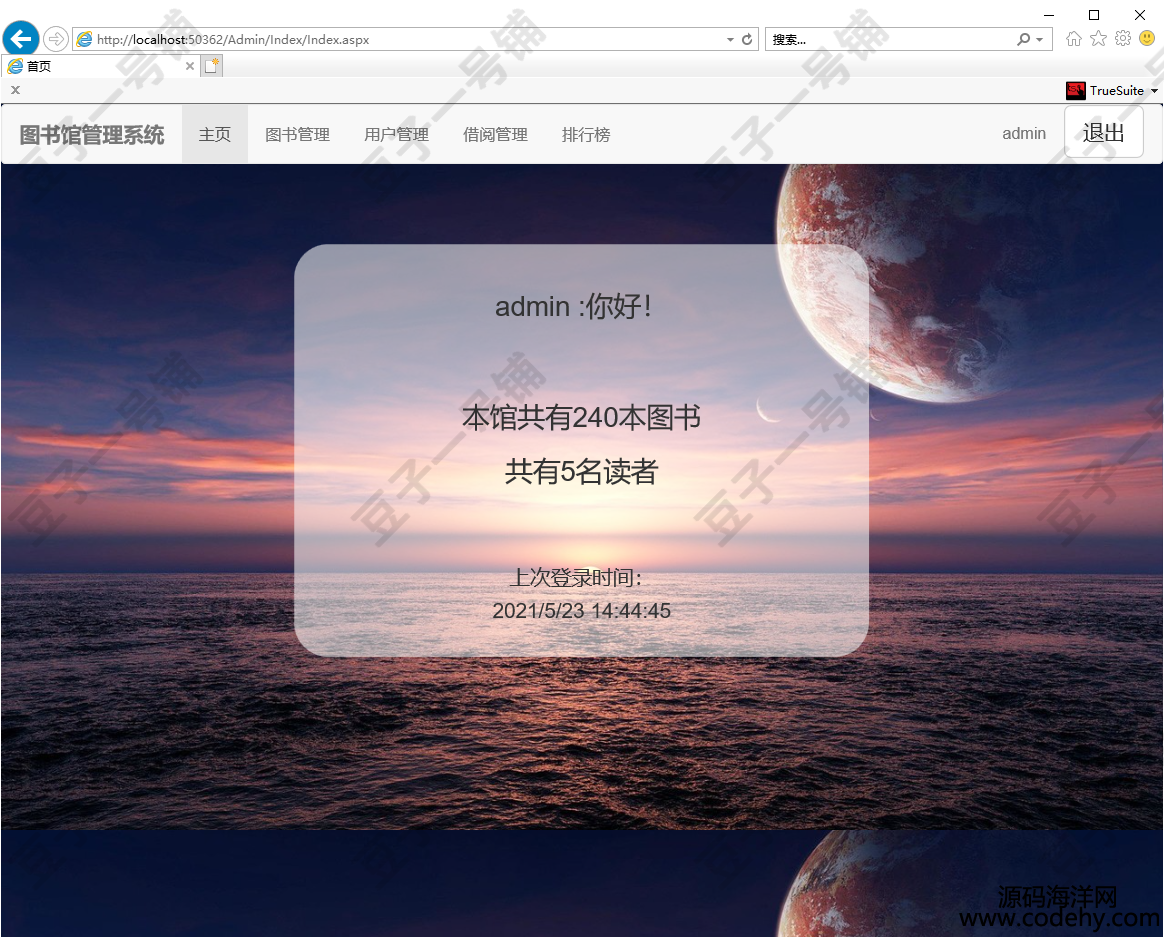Image resolution: width=1164 pixels, height=938 pixels.
Task: Minimize the browser window
Action: pyautogui.click(x=1049, y=15)
